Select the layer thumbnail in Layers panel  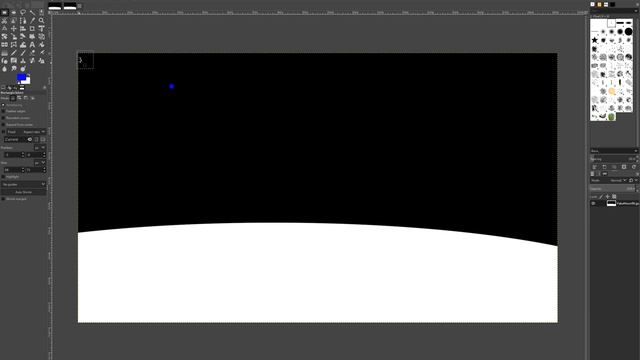coord(611,203)
